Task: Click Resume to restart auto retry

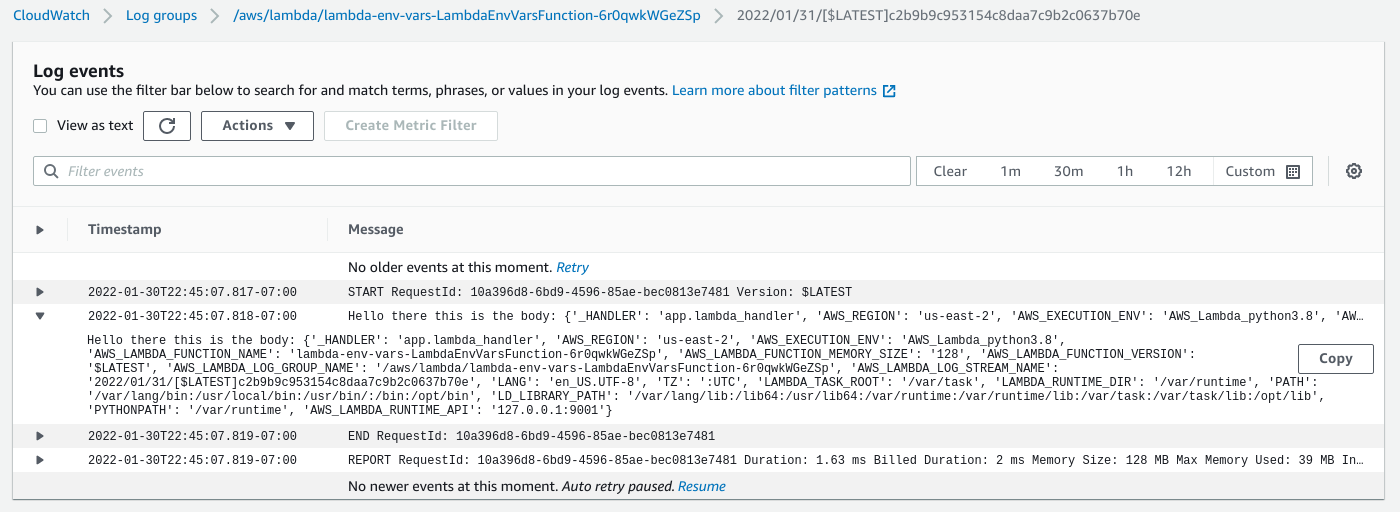Action: [701, 486]
